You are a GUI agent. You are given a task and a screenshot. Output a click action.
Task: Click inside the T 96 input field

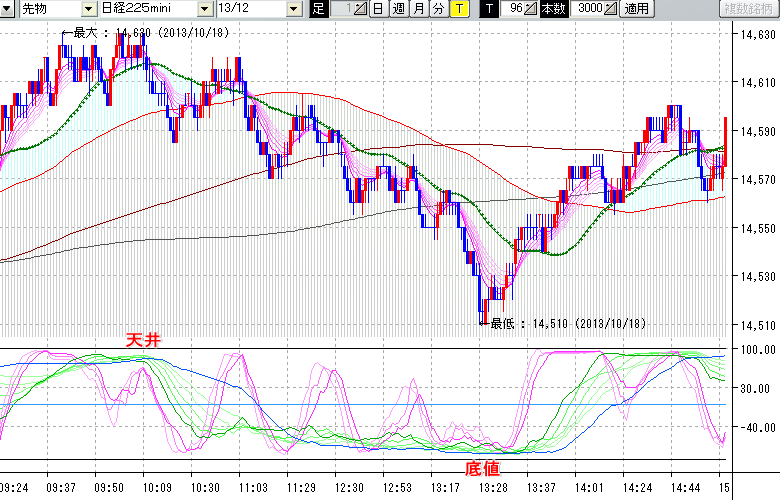(514, 9)
